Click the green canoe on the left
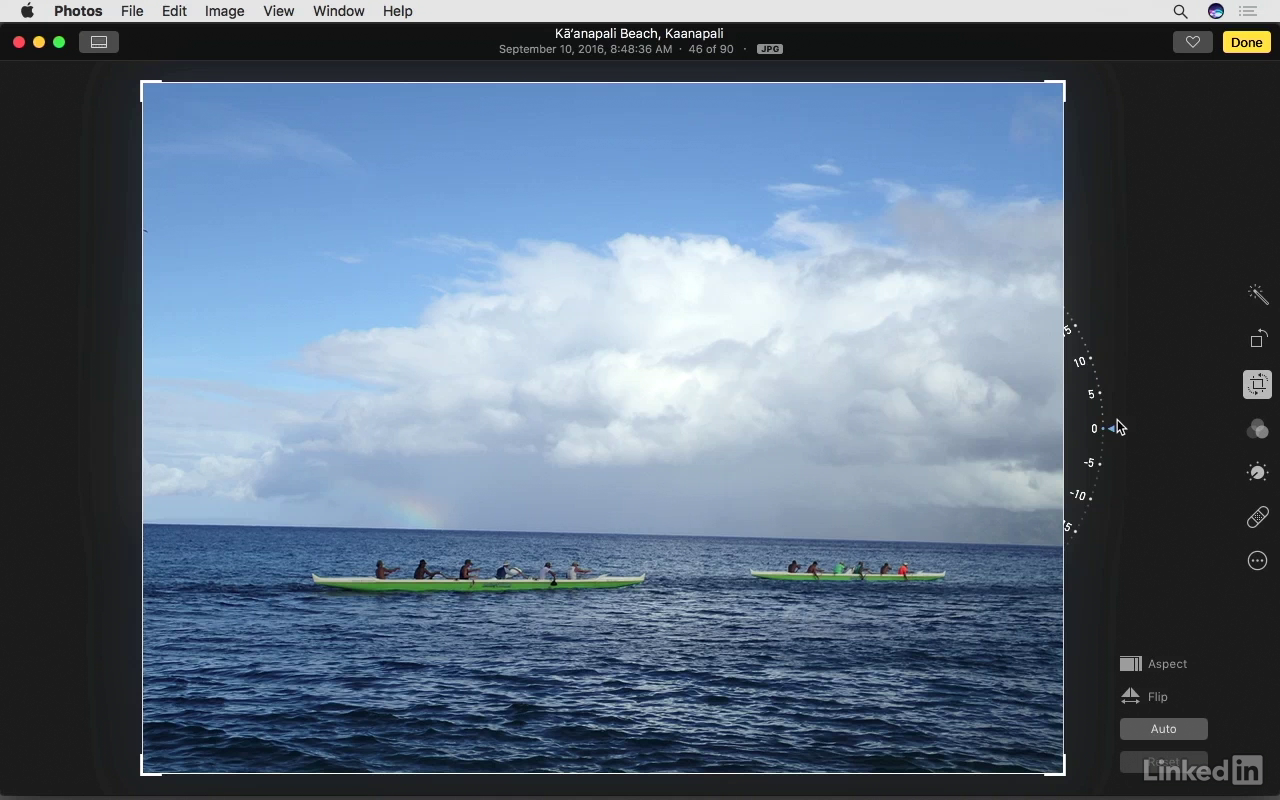The height and width of the screenshot is (800, 1280). pyautogui.click(x=478, y=581)
